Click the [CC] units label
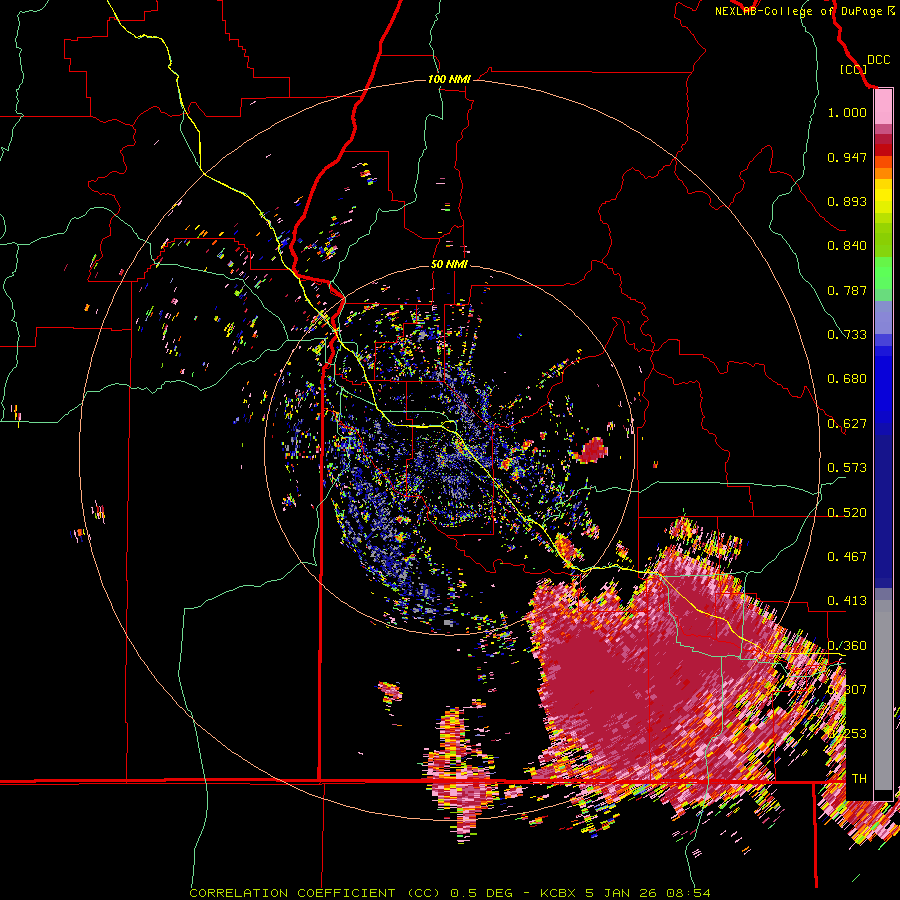 click(x=853, y=69)
